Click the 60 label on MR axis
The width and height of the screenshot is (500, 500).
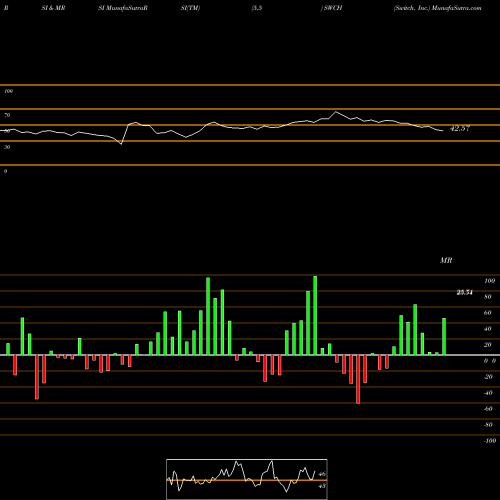(488, 313)
